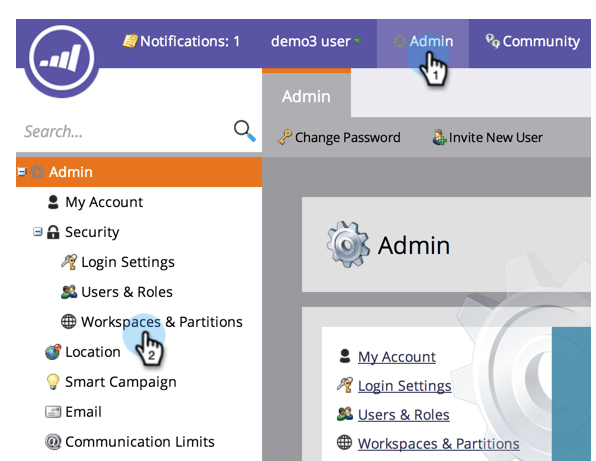Click the Change Password key icon
The image size is (596, 461).
[x=285, y=137]
